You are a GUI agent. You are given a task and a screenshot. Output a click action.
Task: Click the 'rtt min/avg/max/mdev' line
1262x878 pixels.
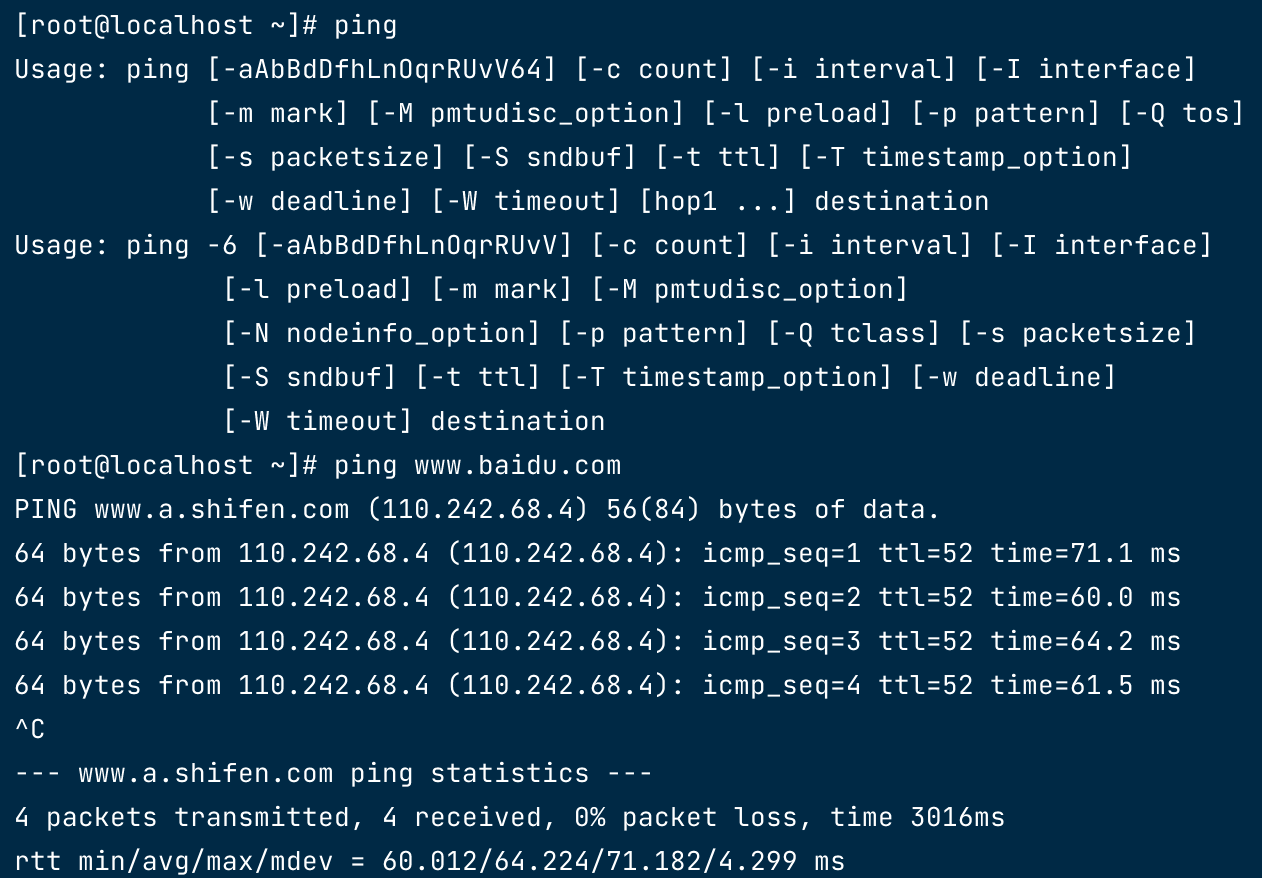429,862
